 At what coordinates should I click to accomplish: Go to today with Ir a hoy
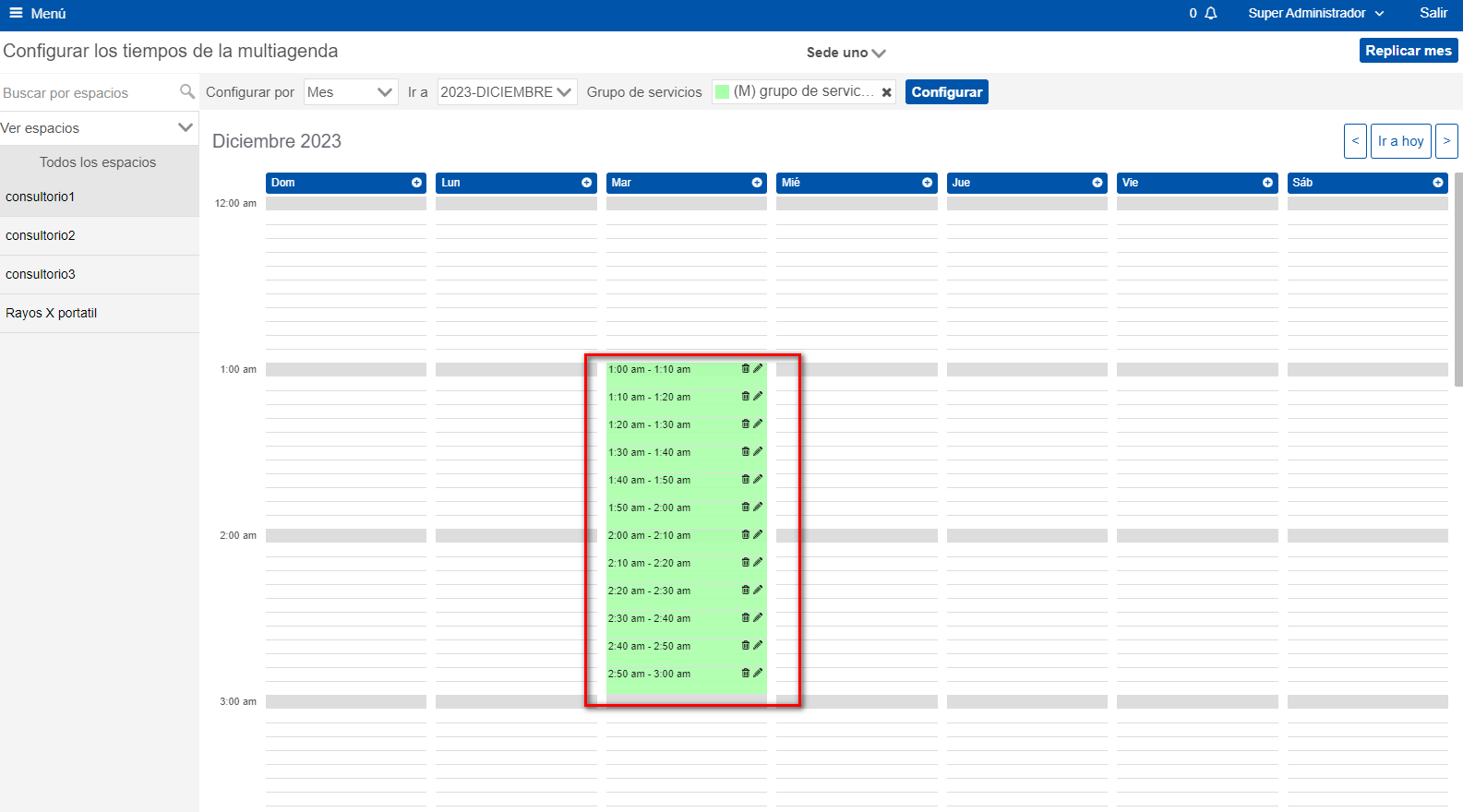pos(1401,141)
